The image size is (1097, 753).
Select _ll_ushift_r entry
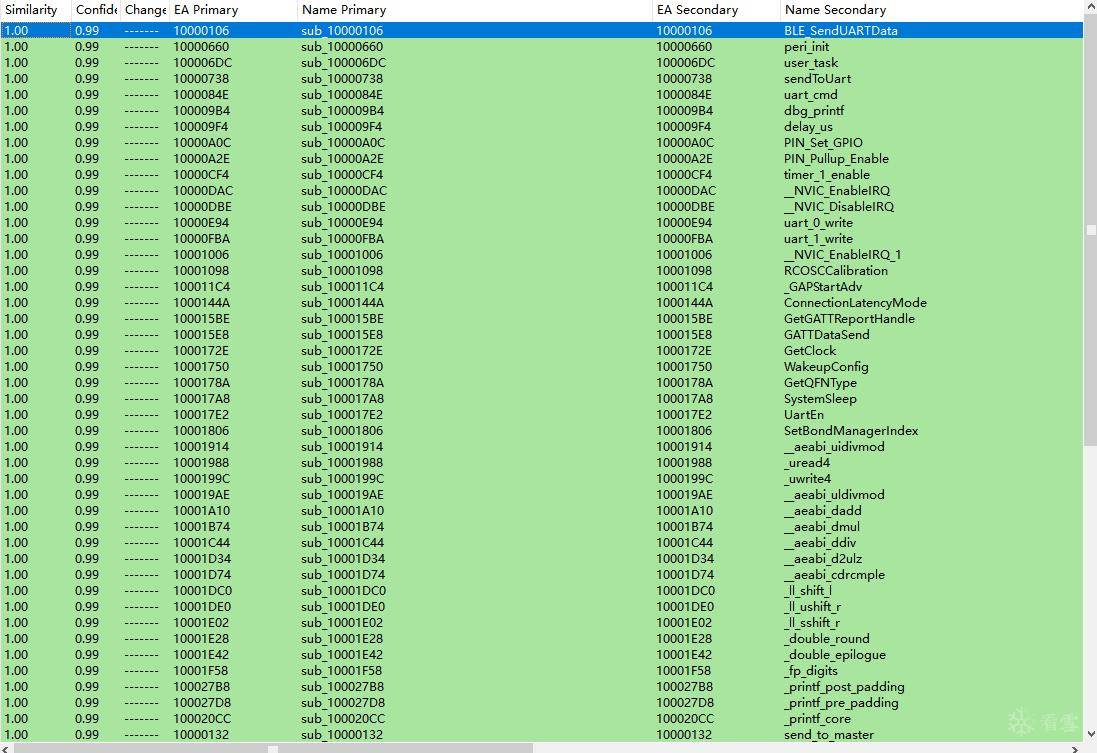coord(812,607)
